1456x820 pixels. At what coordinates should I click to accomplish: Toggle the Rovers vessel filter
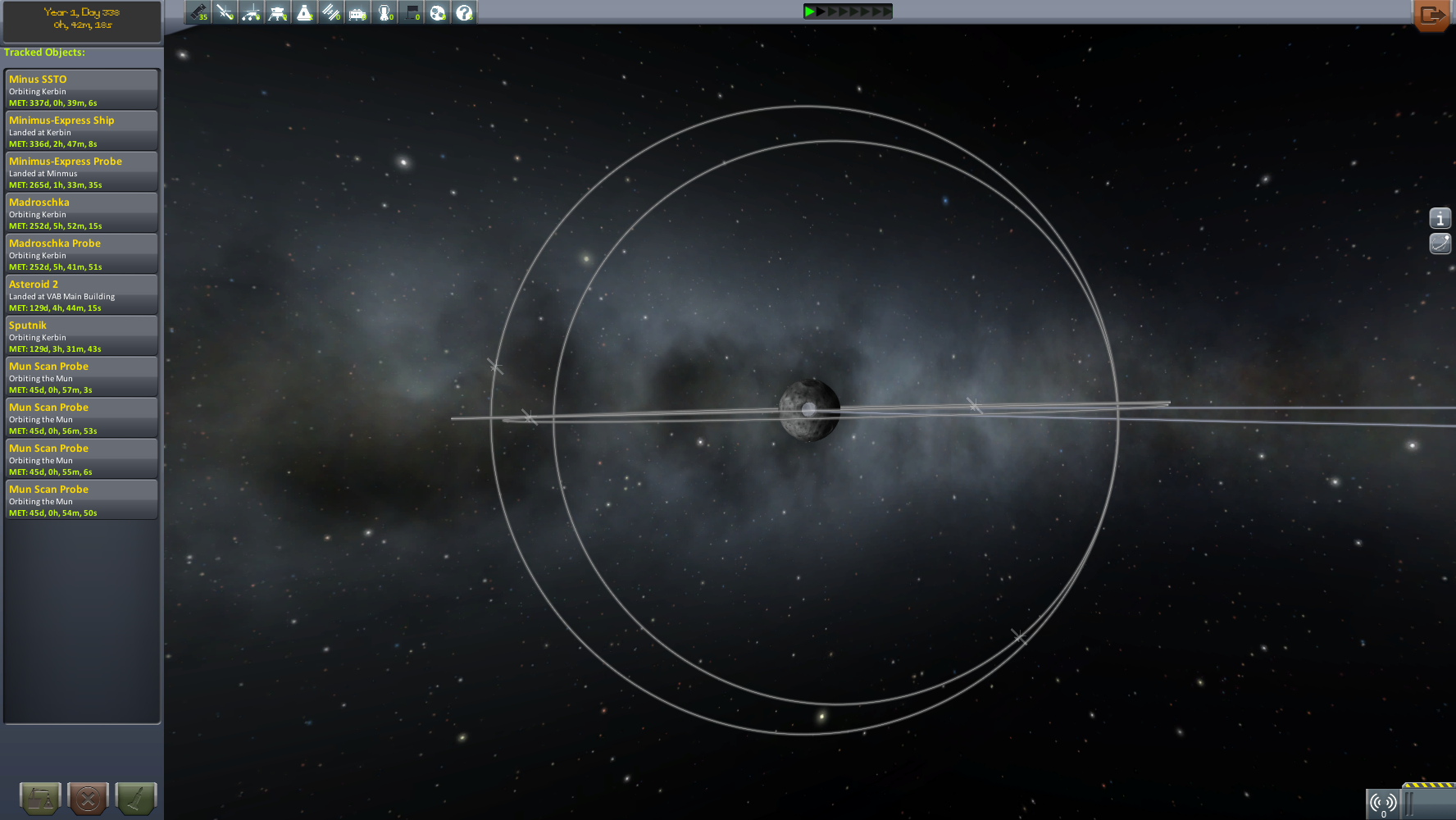click(252, 12)
